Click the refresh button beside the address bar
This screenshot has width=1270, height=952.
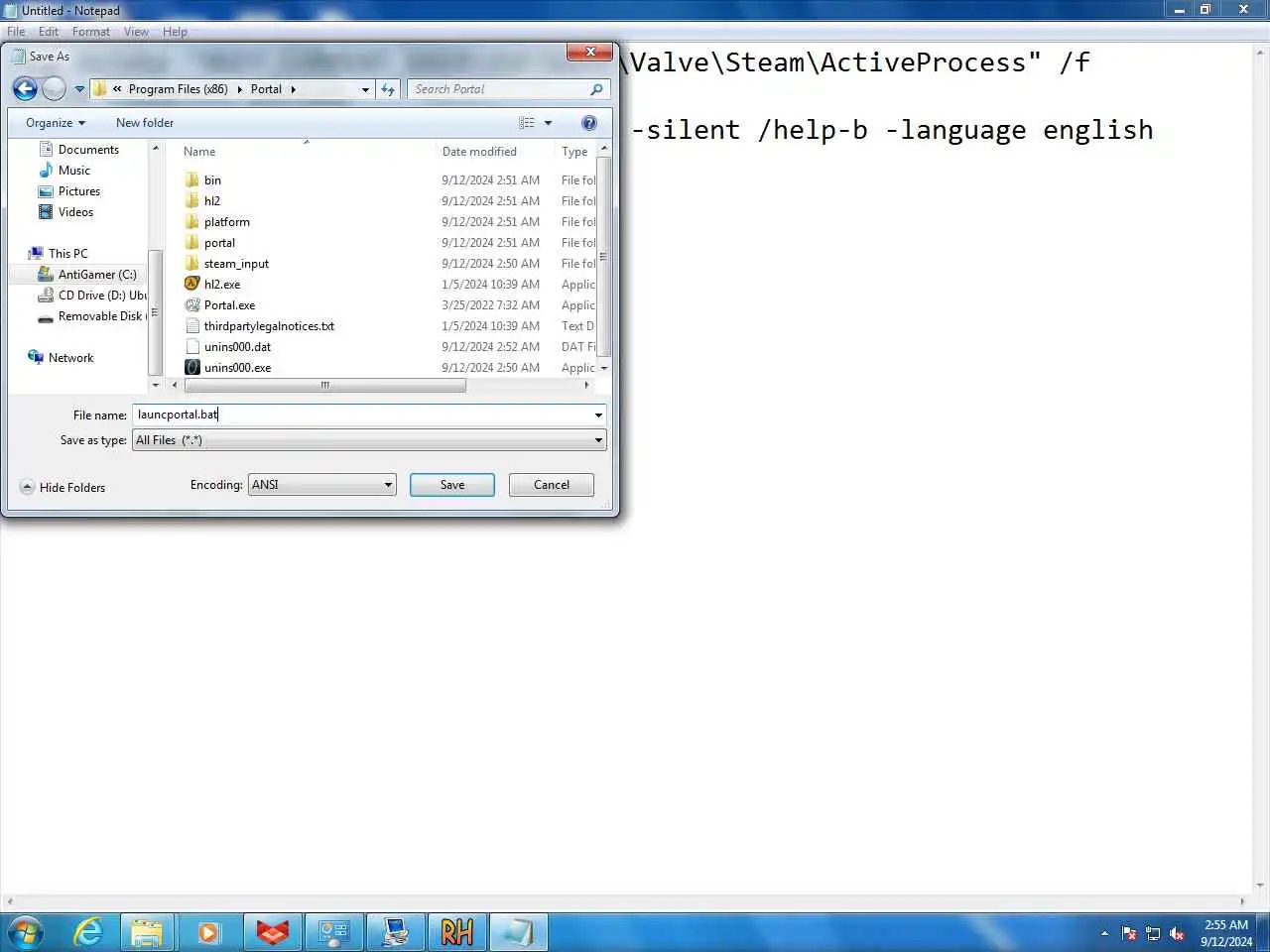coord(388,89)
